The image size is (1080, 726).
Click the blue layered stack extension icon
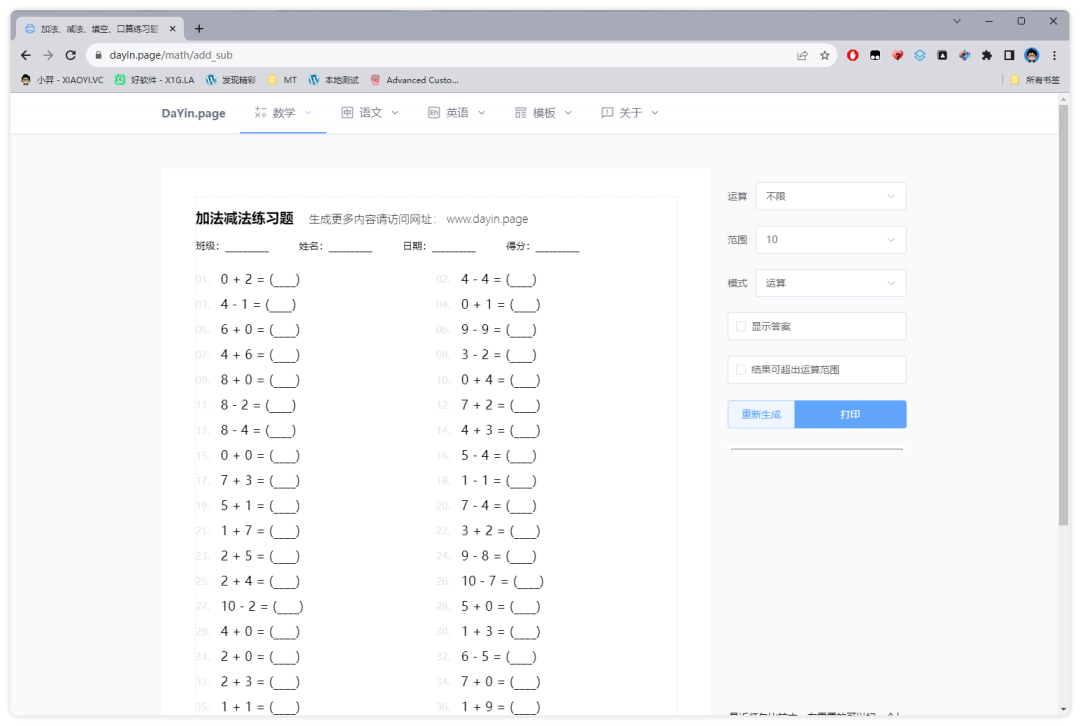tap(920, 55)
